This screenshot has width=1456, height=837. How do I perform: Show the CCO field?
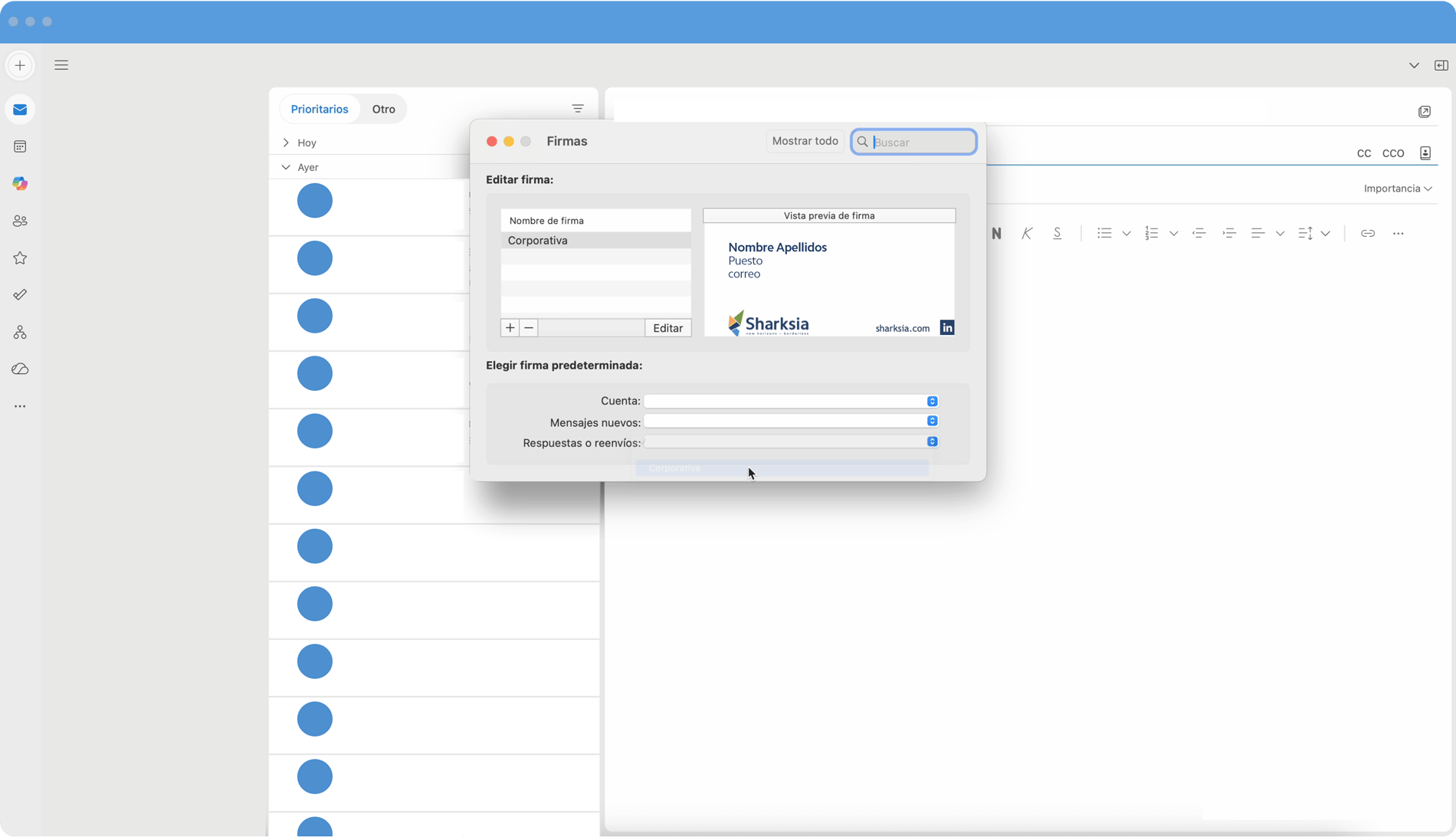coord(1392,153)
